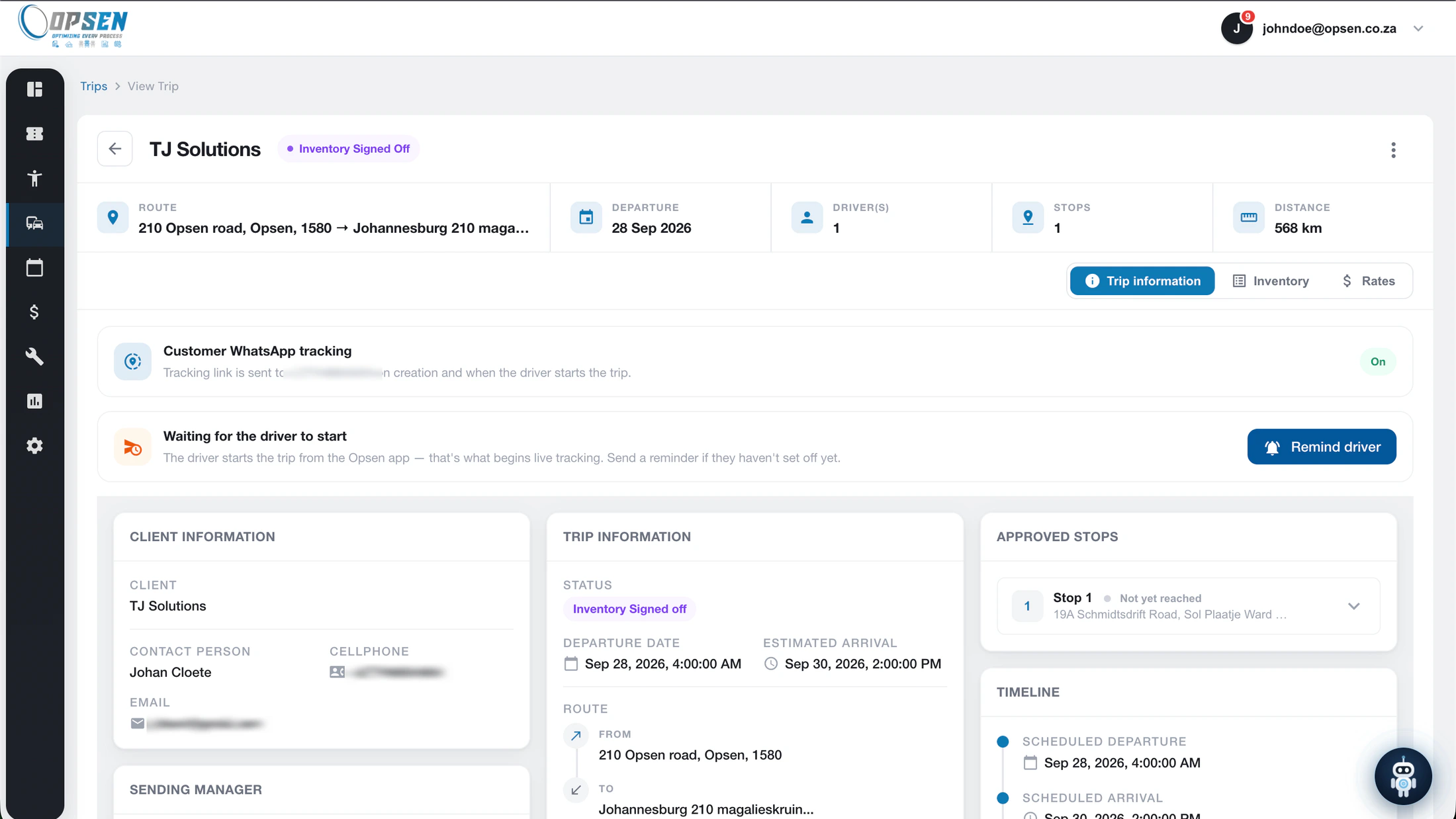The height and width of the screenshot is (819, 1456).
Task: Open the three-dot trip options menu
Action: [1393, 150]
